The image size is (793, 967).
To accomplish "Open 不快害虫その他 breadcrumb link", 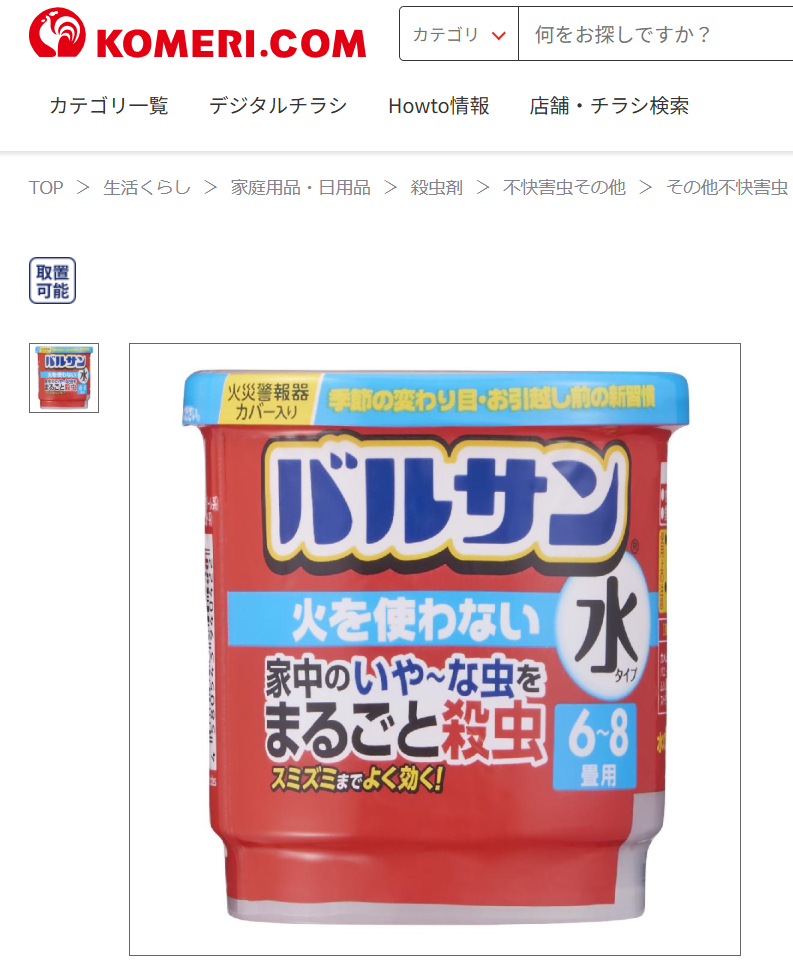I will [564, 187].
